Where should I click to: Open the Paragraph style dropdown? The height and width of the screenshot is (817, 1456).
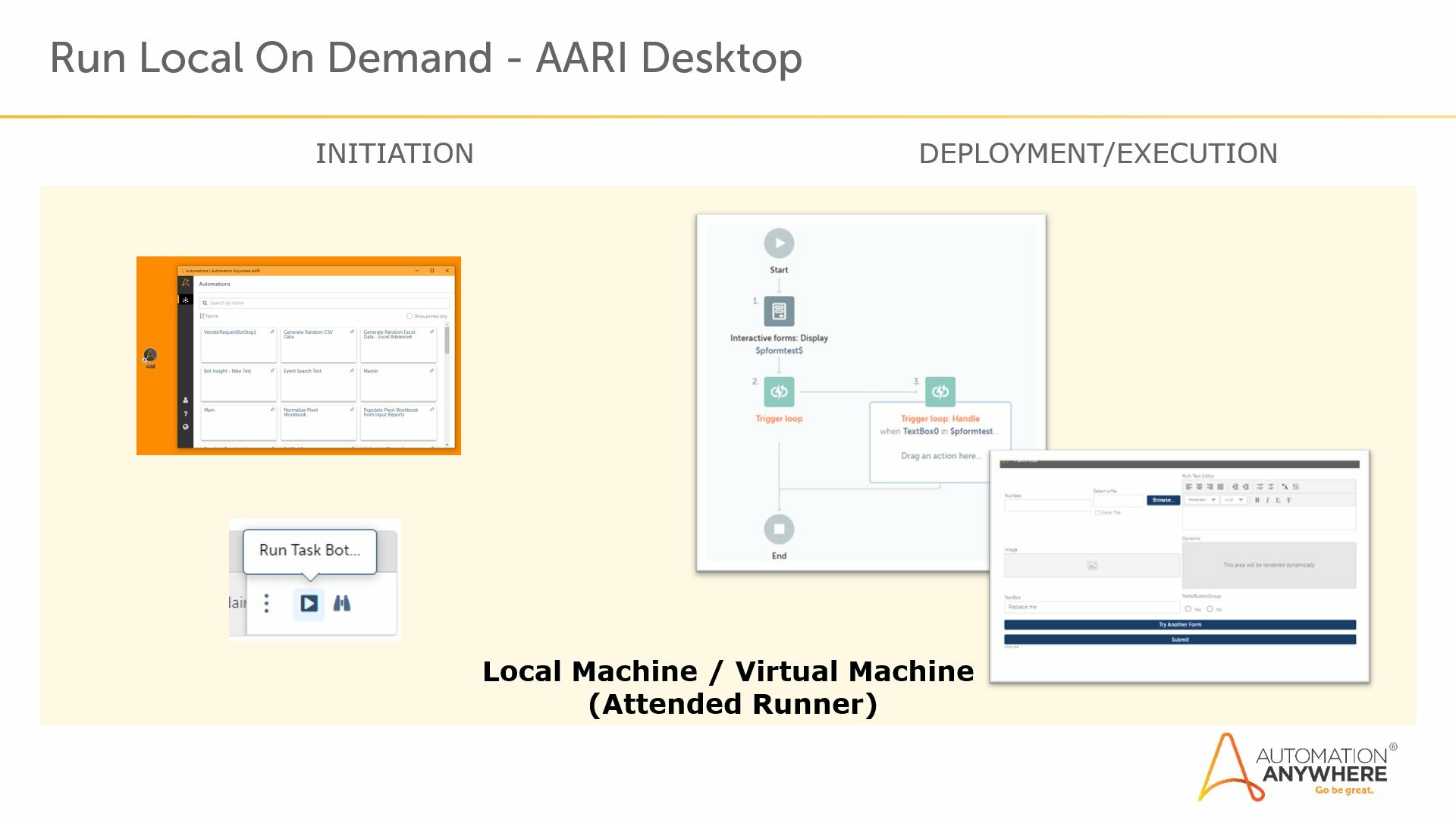tap(1202, 501)
